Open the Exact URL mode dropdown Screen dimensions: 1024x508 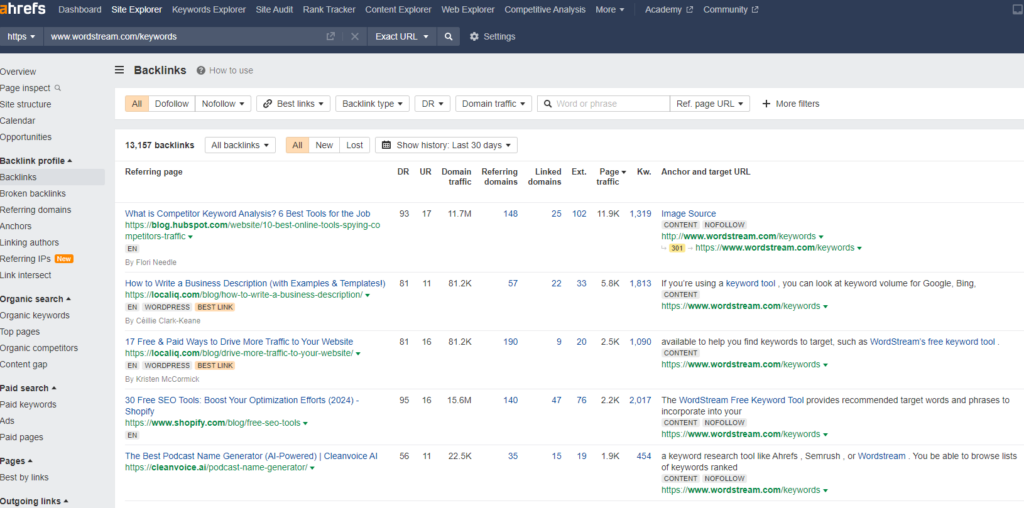402,37
